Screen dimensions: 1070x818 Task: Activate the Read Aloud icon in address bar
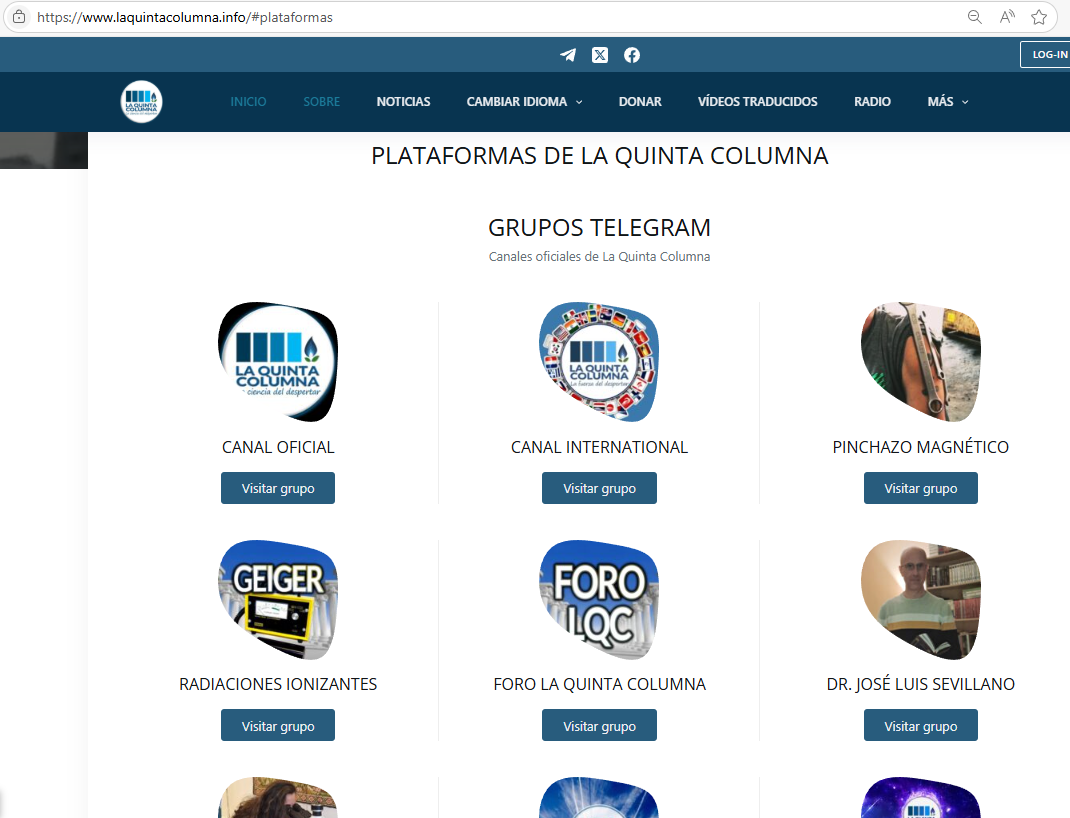pyautogui.click(x=1006, y=17)
